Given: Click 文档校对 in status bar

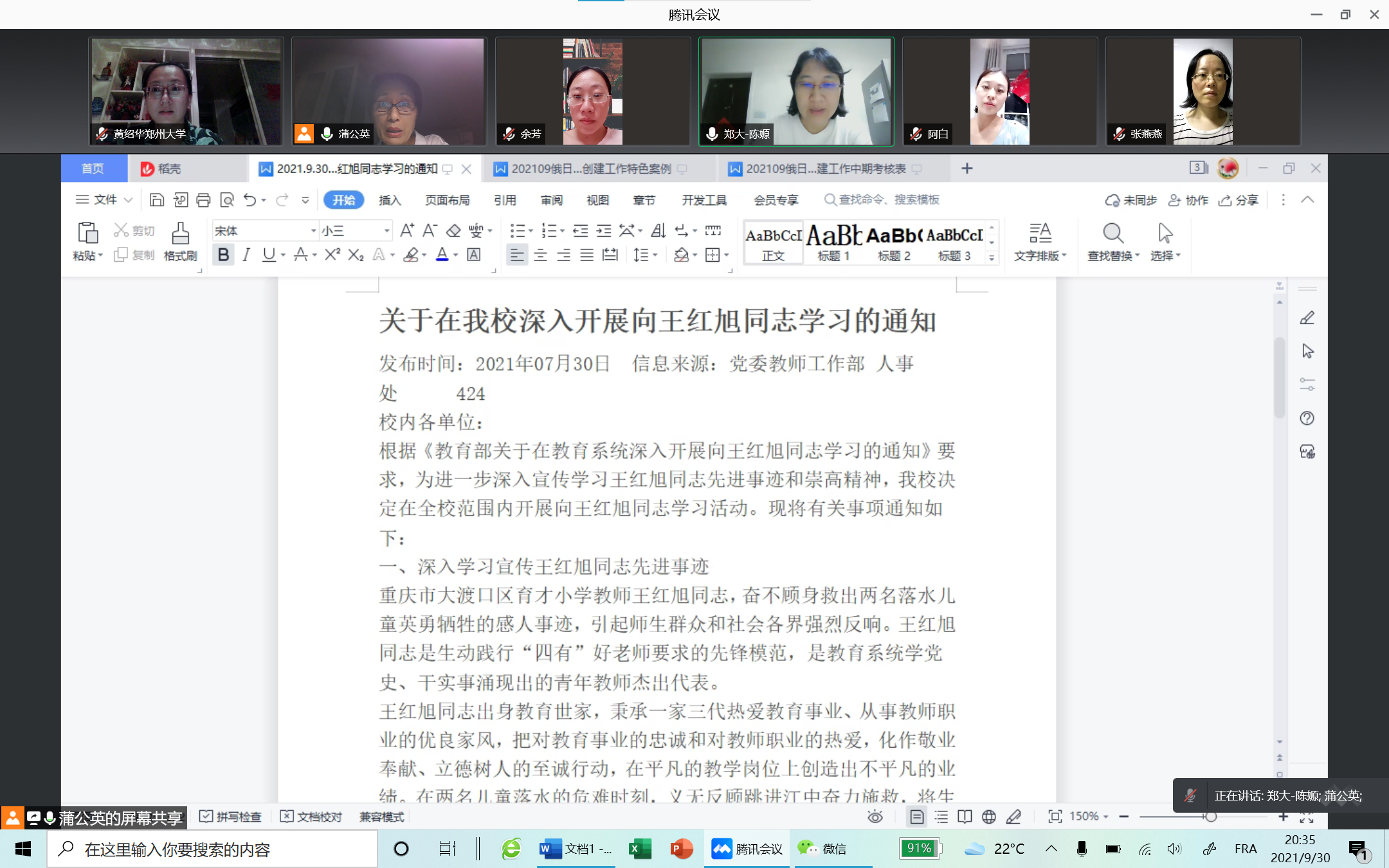Looking at the screenshot, I should click(x=311, y=817).
